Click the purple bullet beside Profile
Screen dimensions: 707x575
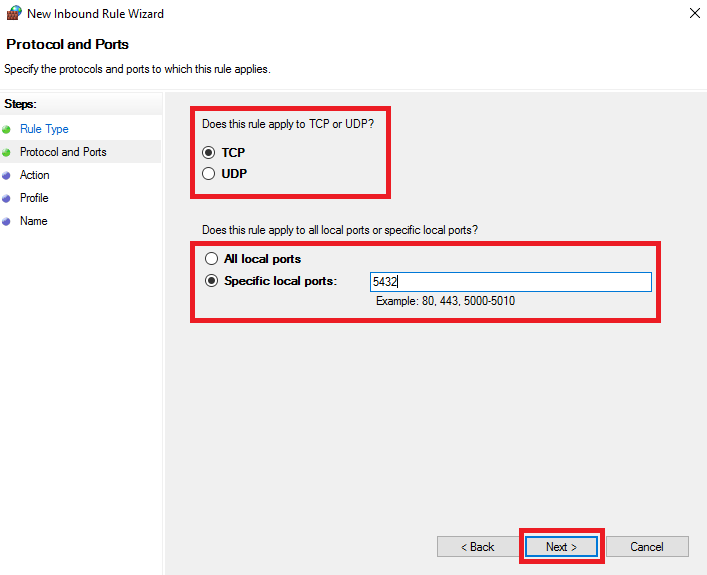coord(6,198)
